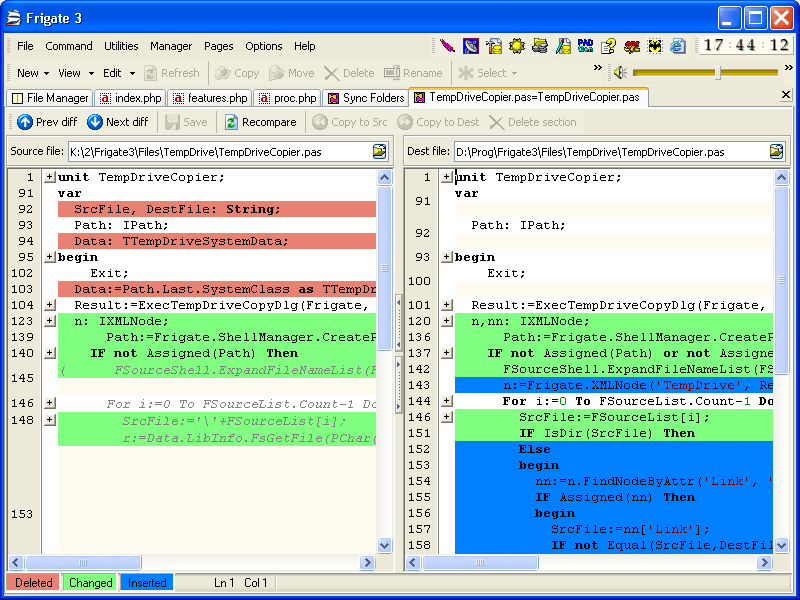This screenshot has height=600, width=800.
Task: Switch to the Sync Folders tab
Action: pos(366,98)
